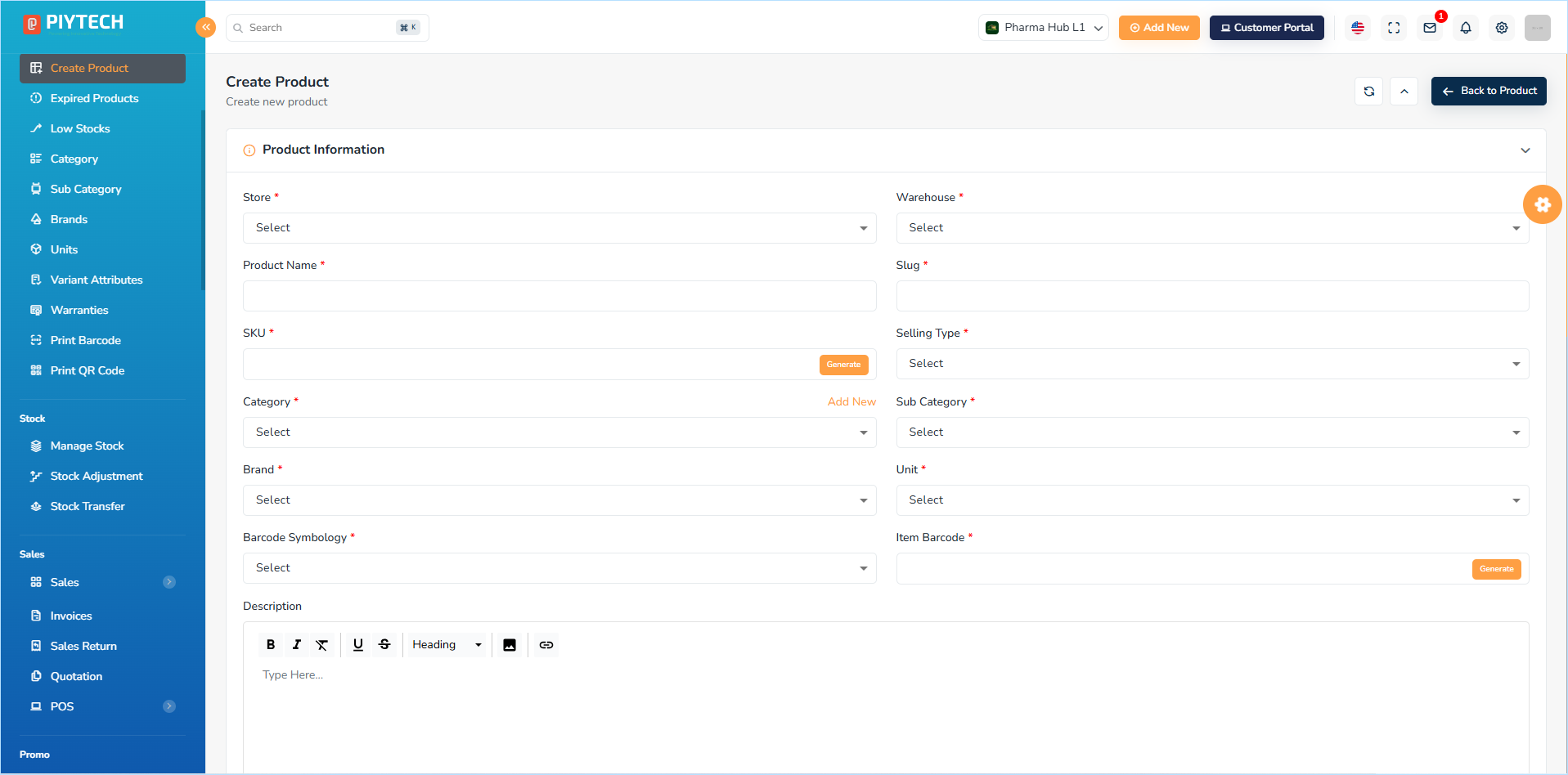Click the bold formatting icon

(271, 645)
